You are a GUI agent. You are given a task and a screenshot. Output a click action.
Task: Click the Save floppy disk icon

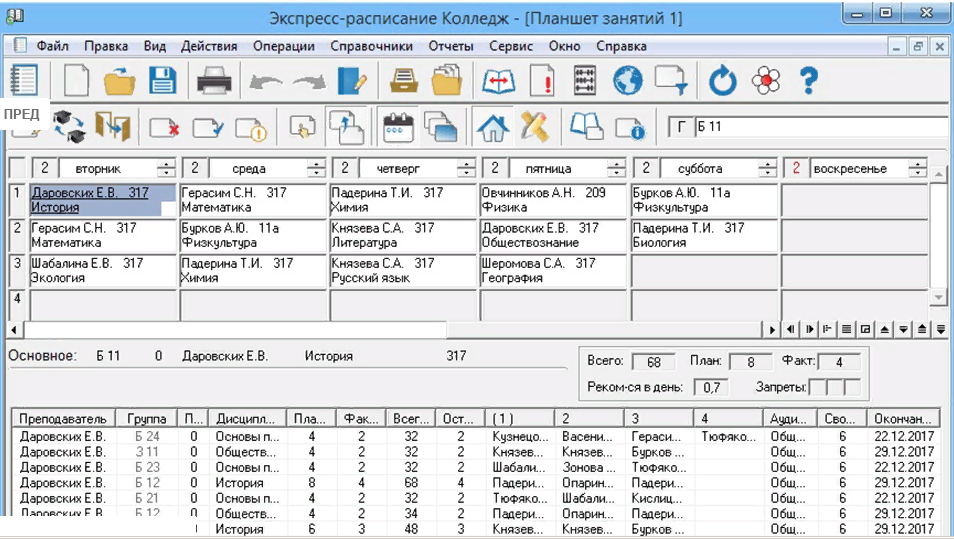tap(162, 80)
